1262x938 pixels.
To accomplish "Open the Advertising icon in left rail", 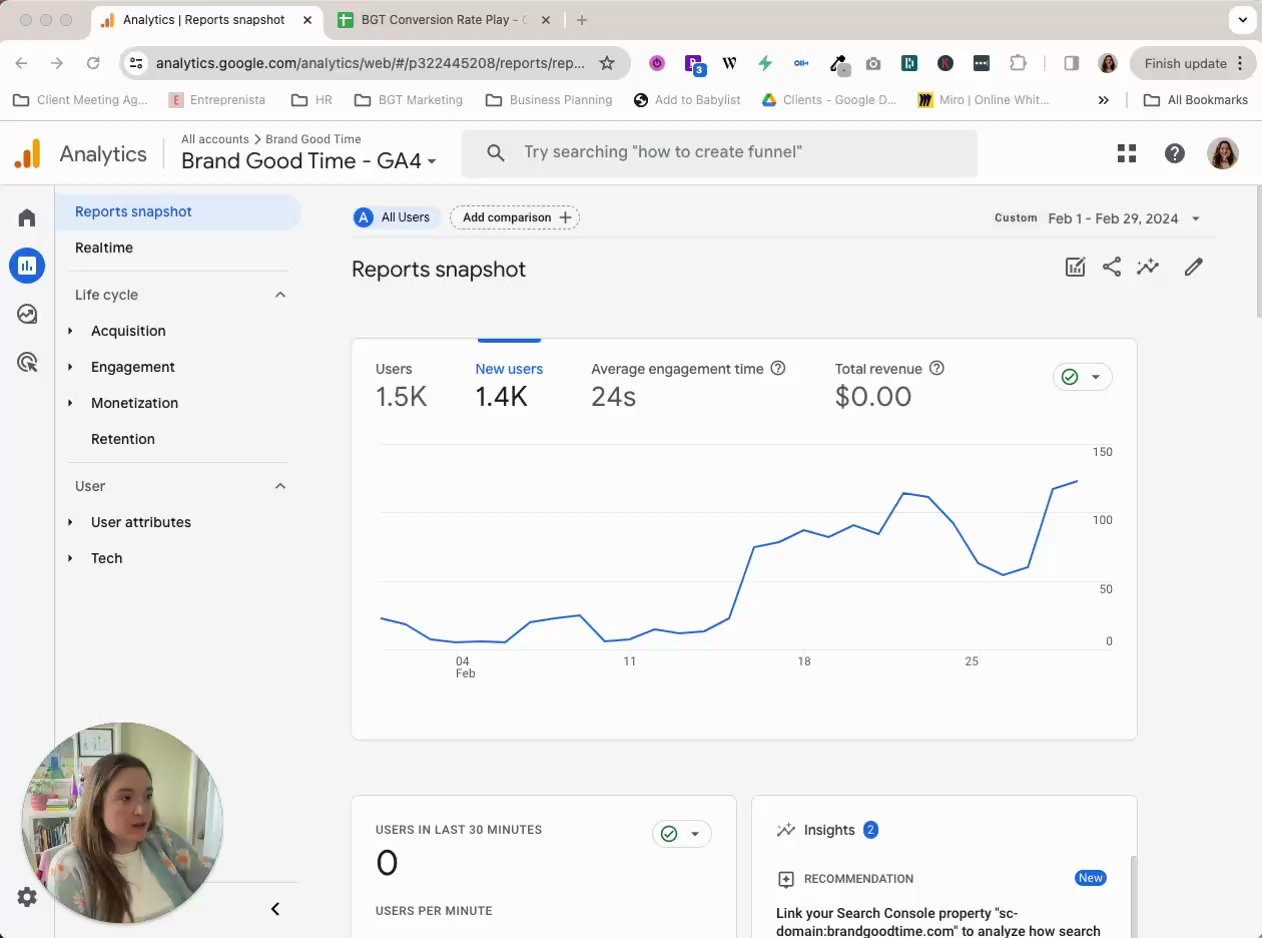I will [27, 362].
